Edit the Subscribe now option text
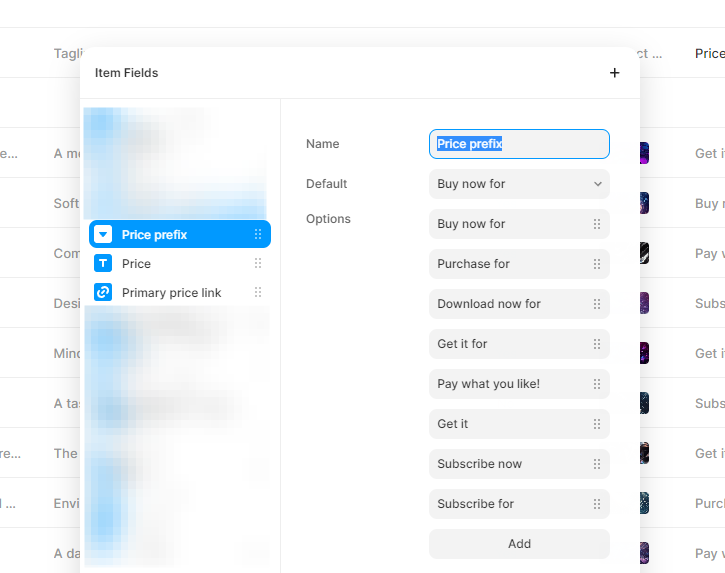 tap(508, 464)
